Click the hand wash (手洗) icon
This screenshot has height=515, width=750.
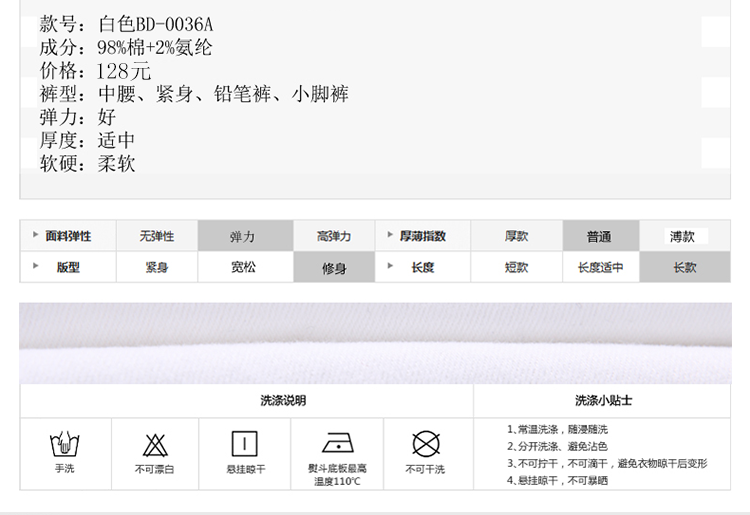click(64, 444)
